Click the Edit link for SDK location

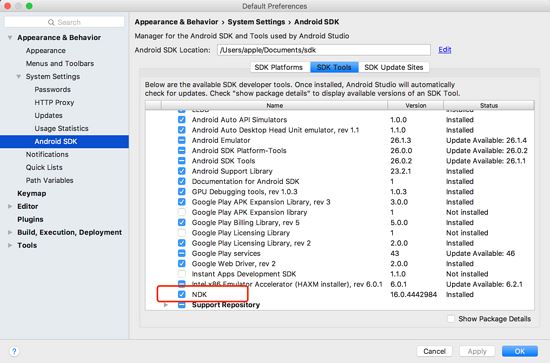click(444, 50)
